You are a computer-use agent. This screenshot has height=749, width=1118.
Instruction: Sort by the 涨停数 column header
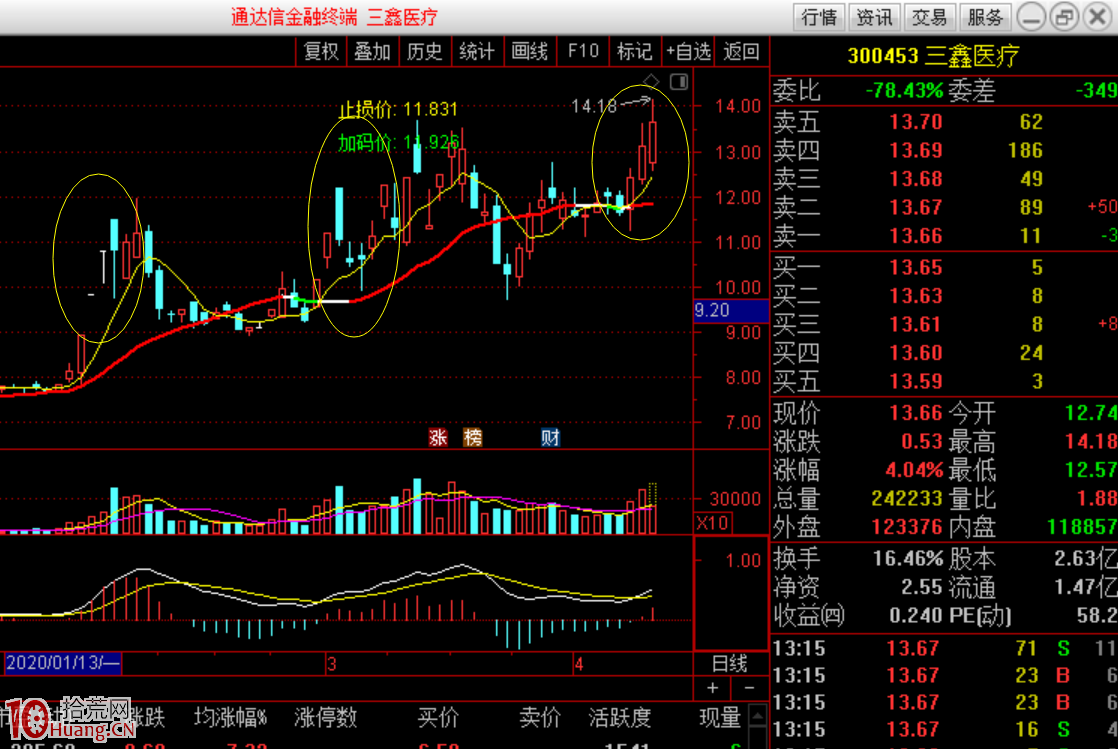(326, 718)
